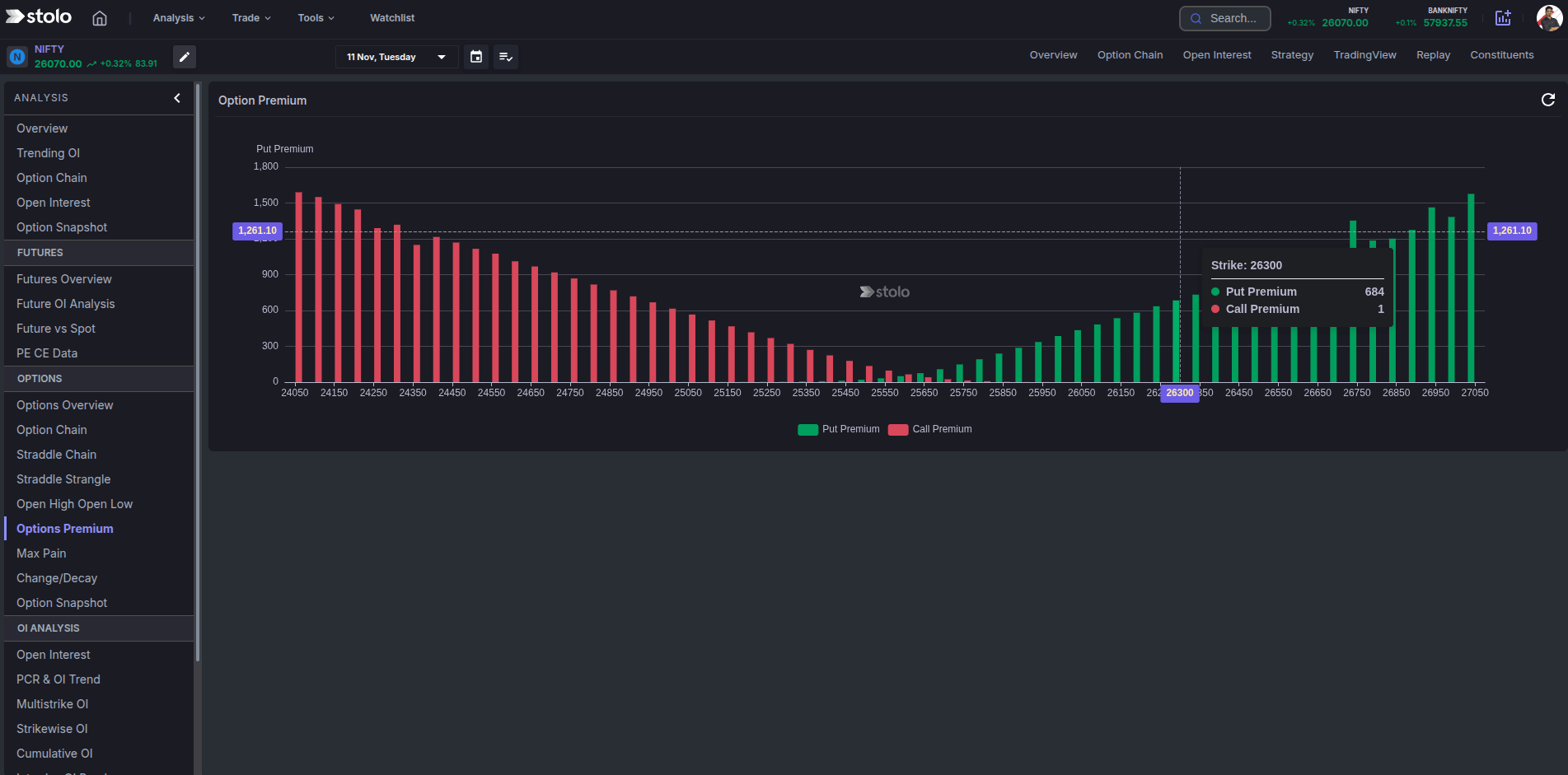Expand the Analysis menu dropdown
The image size is (1568, 775).
(177, 17)
